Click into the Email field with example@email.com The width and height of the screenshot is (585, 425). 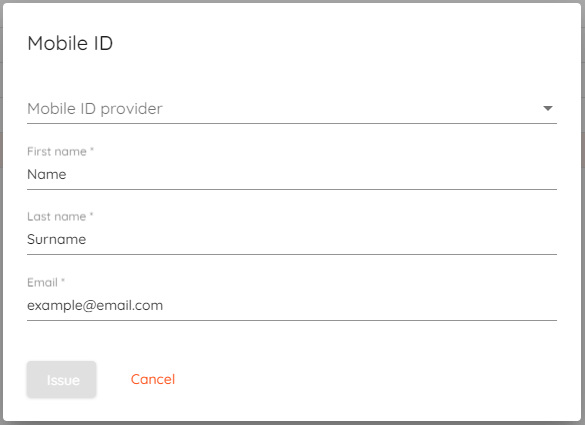pos(292,305)
